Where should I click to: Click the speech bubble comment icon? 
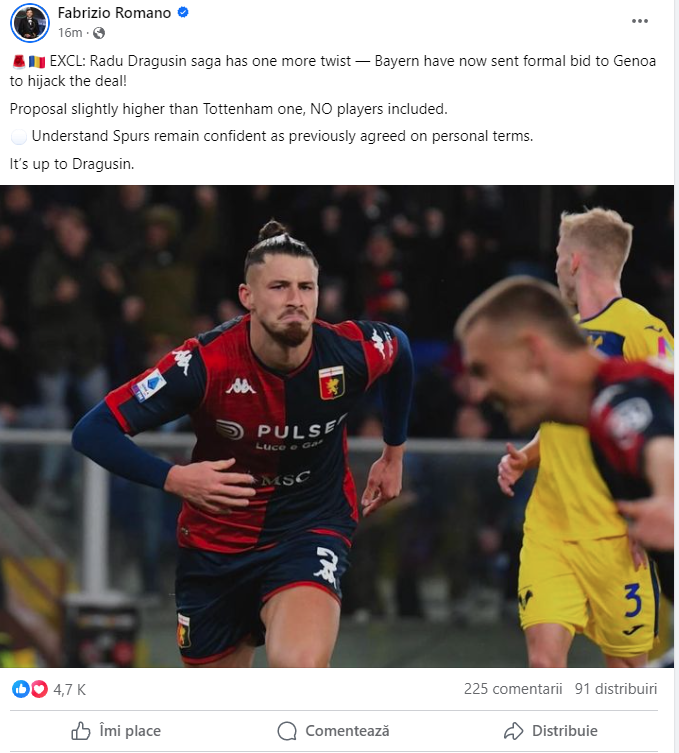pos(287,731)
